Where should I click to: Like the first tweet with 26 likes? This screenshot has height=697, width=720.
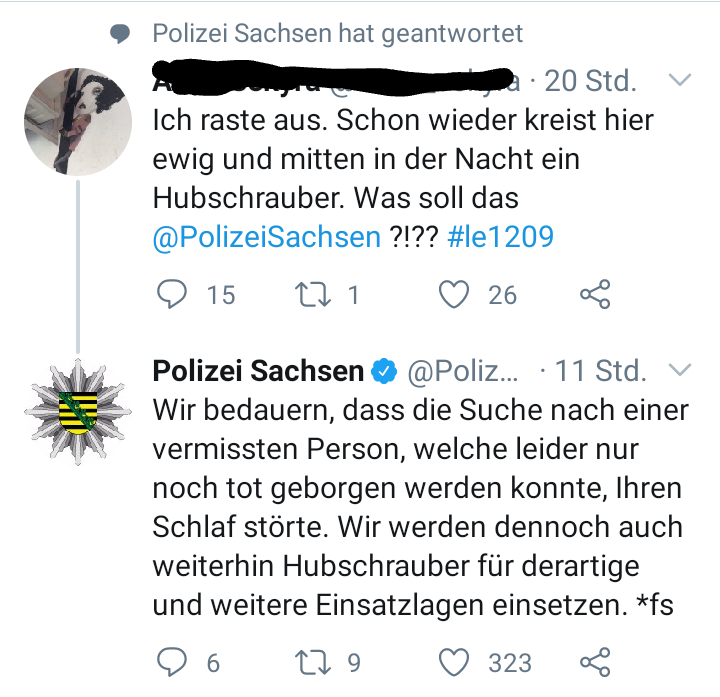click(x=455, y=294)
